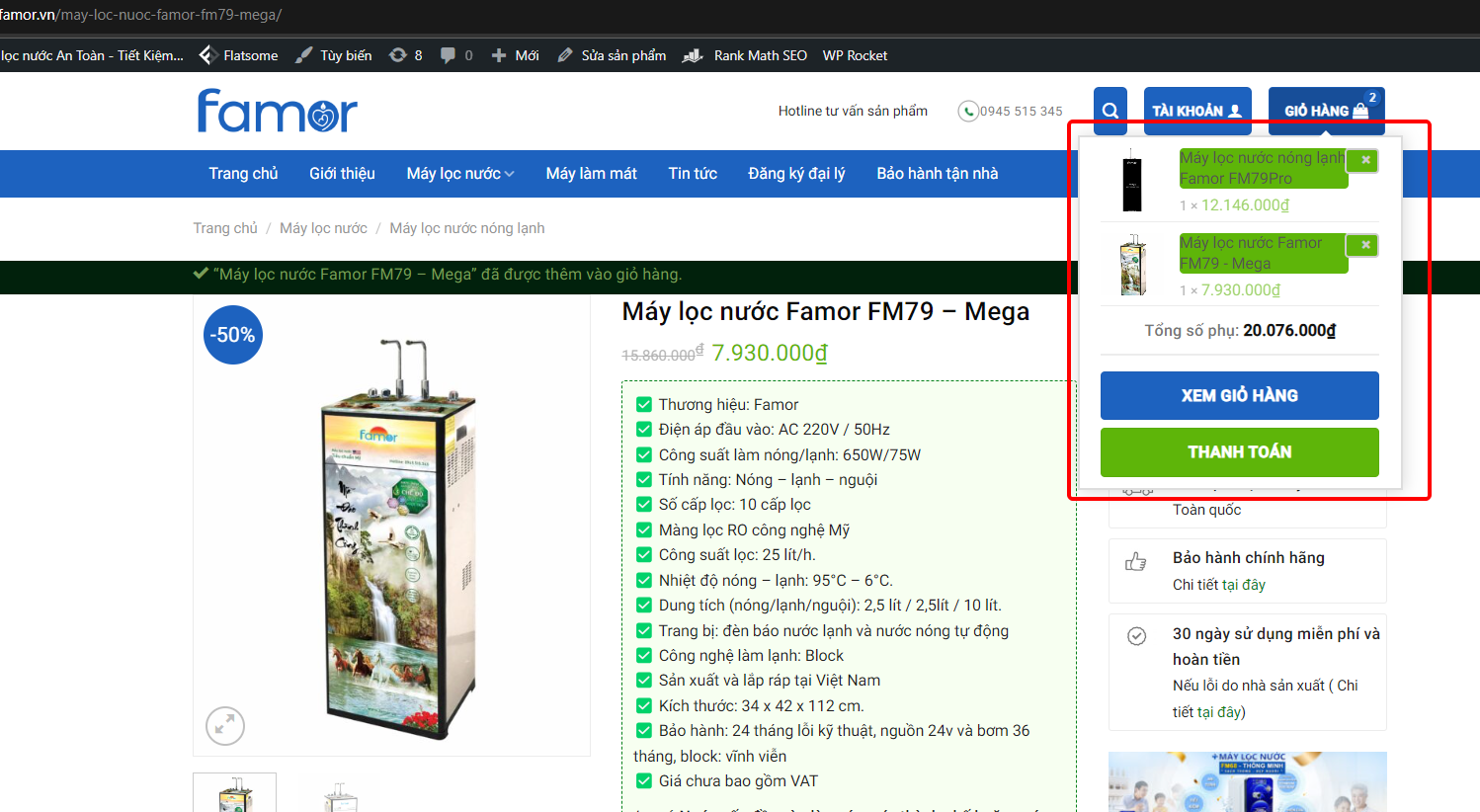This screenshot has width=1480, height=812.
Task: Click the Kích thước: 34 x 42 x 112 cm line
Action: click(762, 706)
